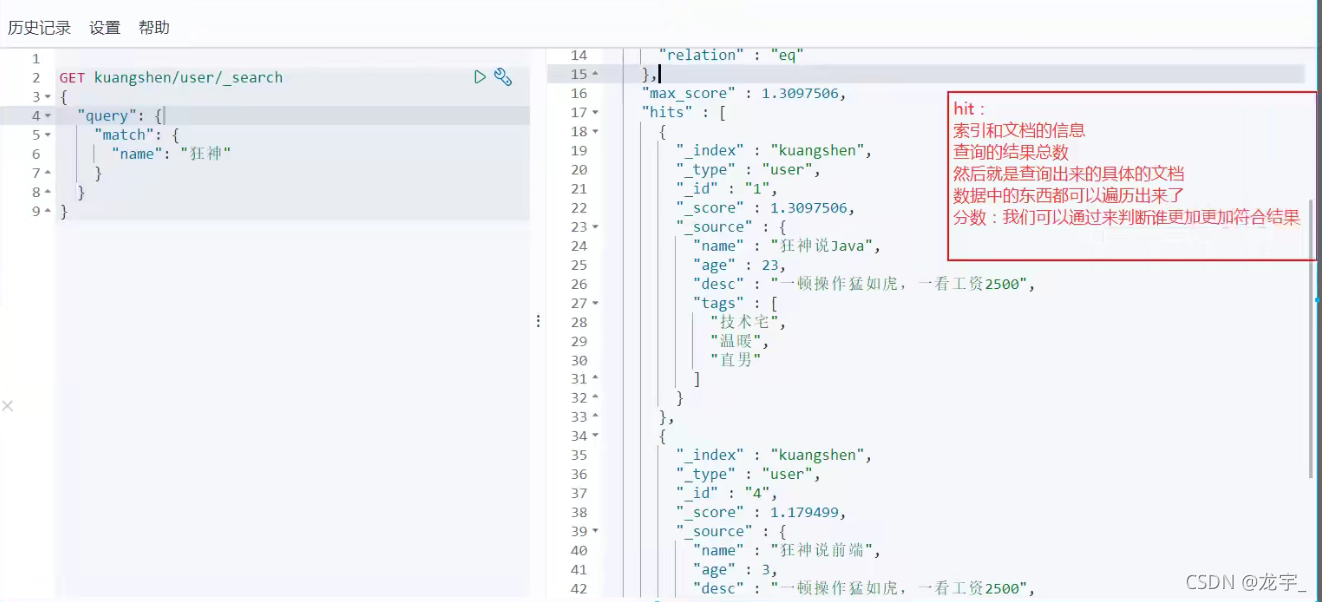Open the 帮助 menu

[x=154, y=28]
